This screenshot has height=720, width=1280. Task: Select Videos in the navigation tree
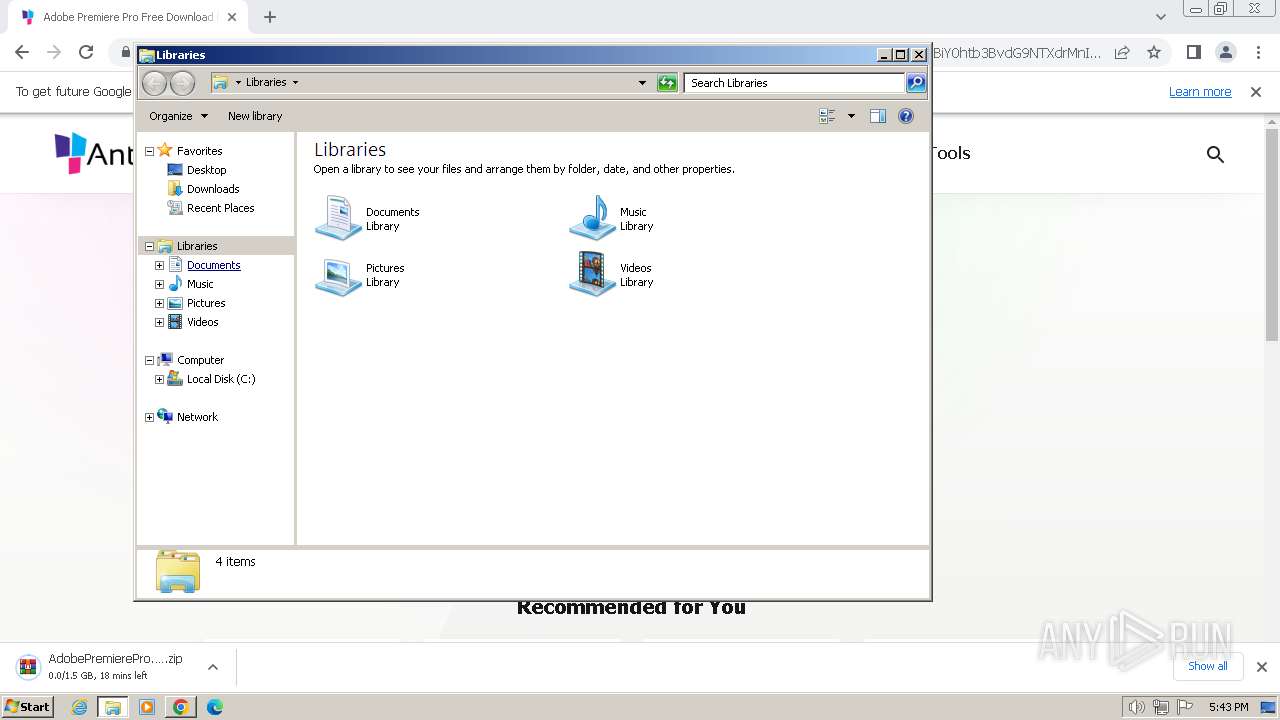point(202,322)
